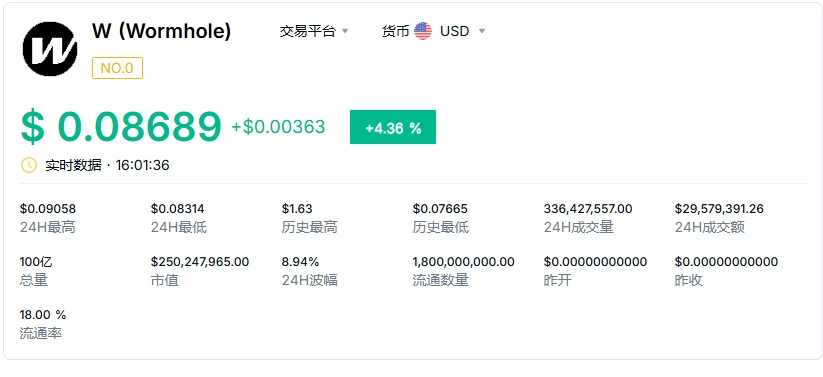The height and width of the screenshot is (377, 823).
Task: Click the 历史最高 value $1.63
Action: click(297, 209)
